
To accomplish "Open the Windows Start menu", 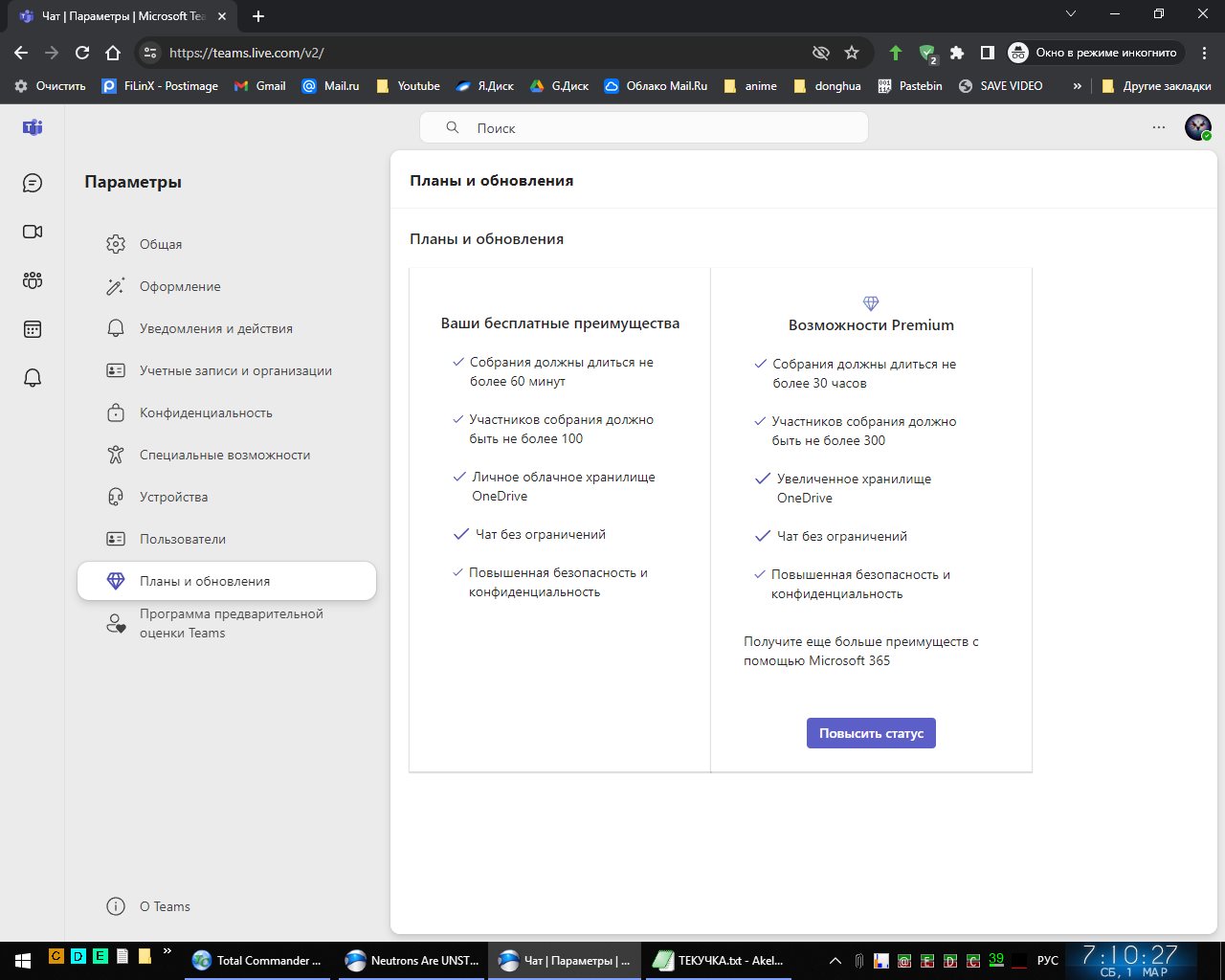I will 22,960.
